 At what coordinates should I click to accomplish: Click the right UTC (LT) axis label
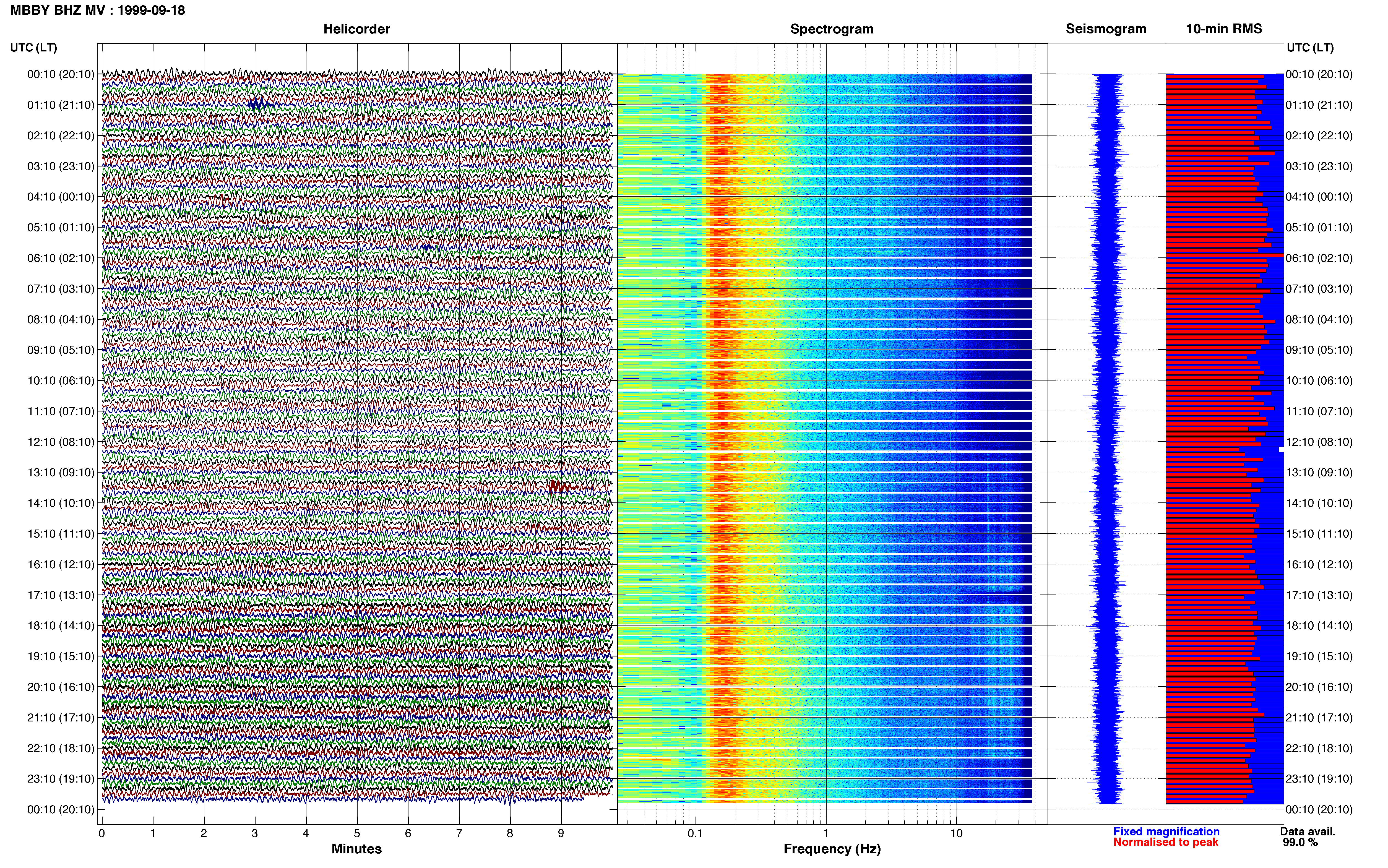[x=1310, y=48]
